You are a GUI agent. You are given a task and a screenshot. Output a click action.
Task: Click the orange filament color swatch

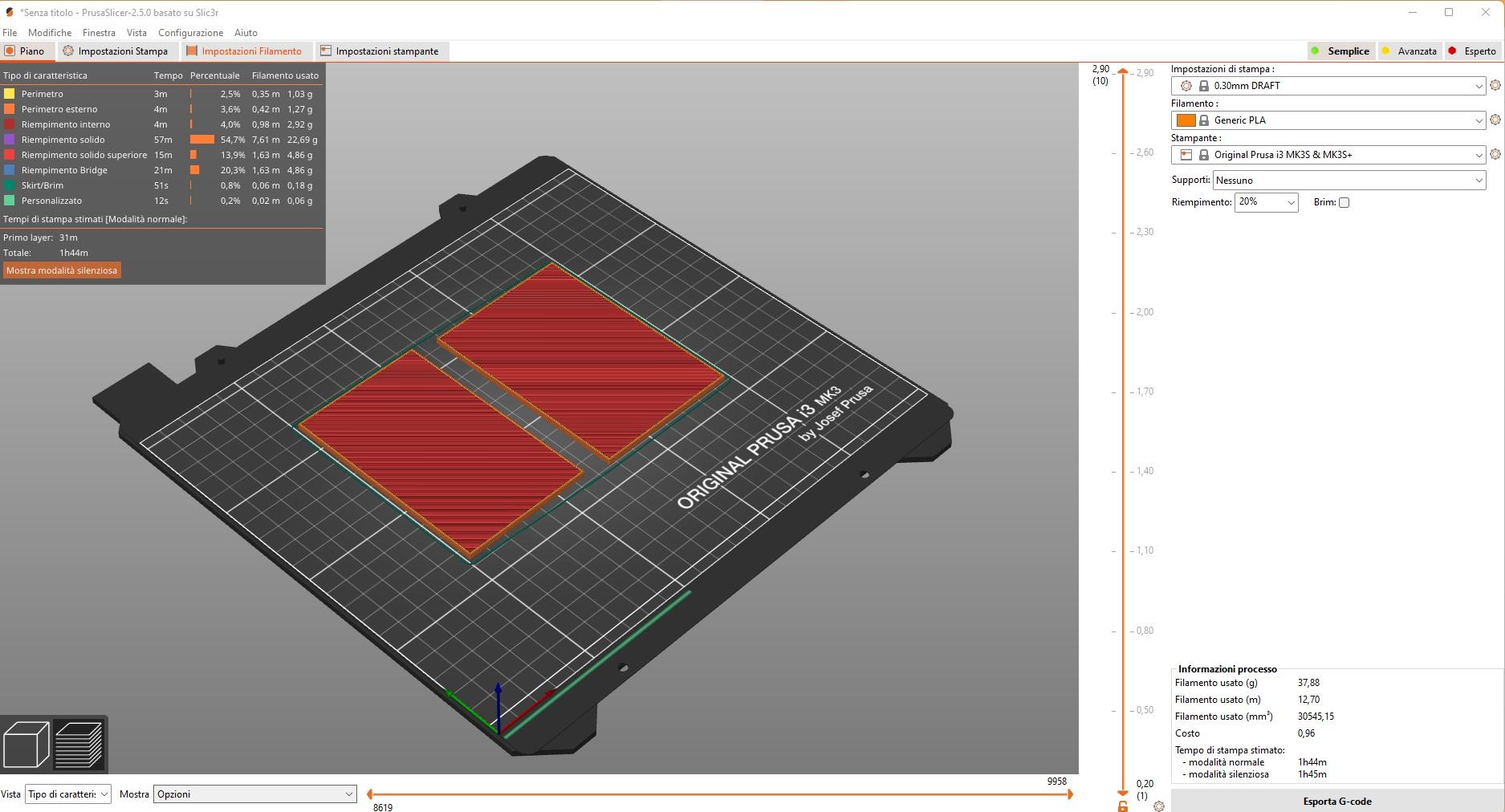point(1186,120)
